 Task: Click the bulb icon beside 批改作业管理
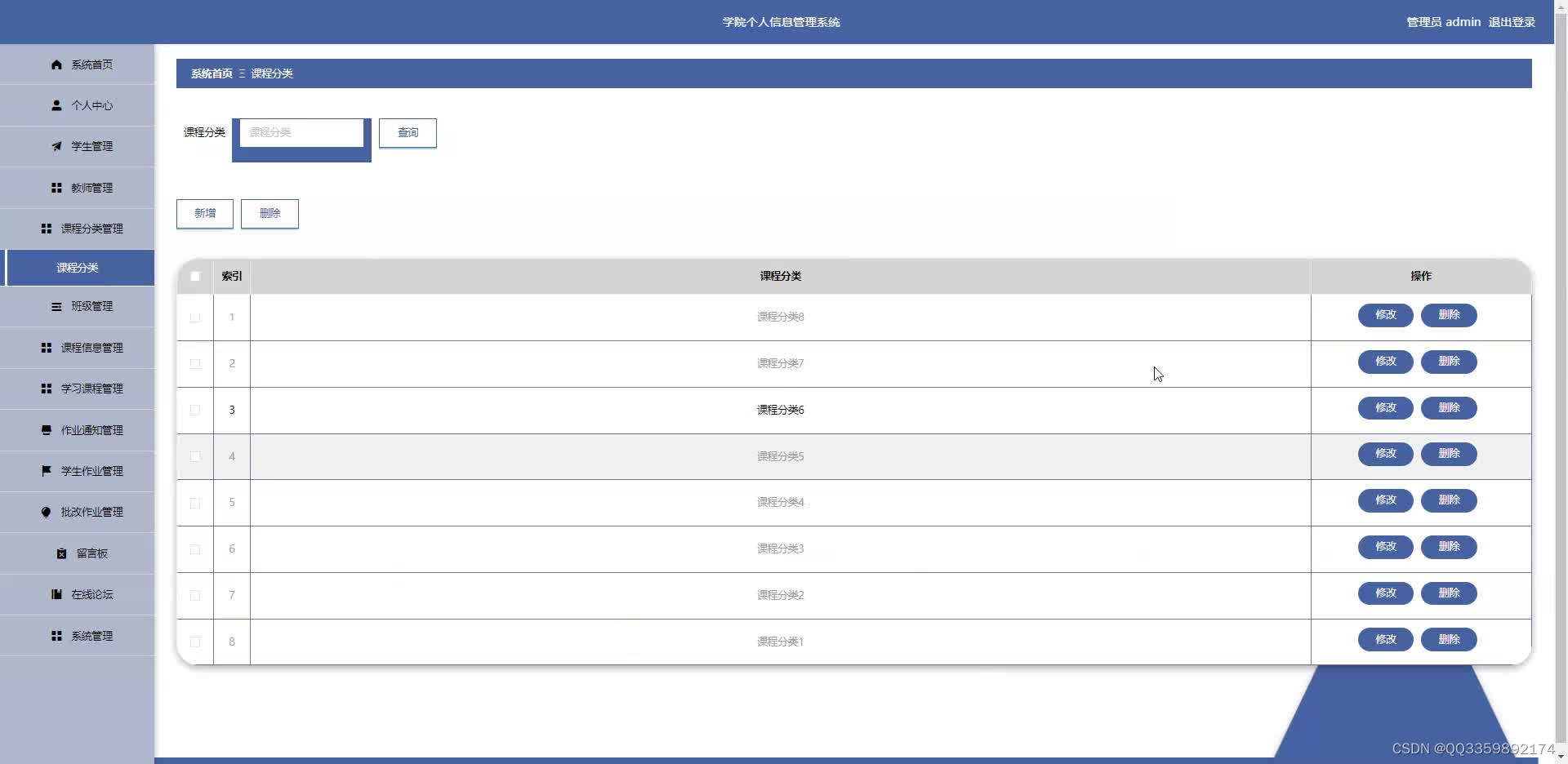[x=47, y=512]
